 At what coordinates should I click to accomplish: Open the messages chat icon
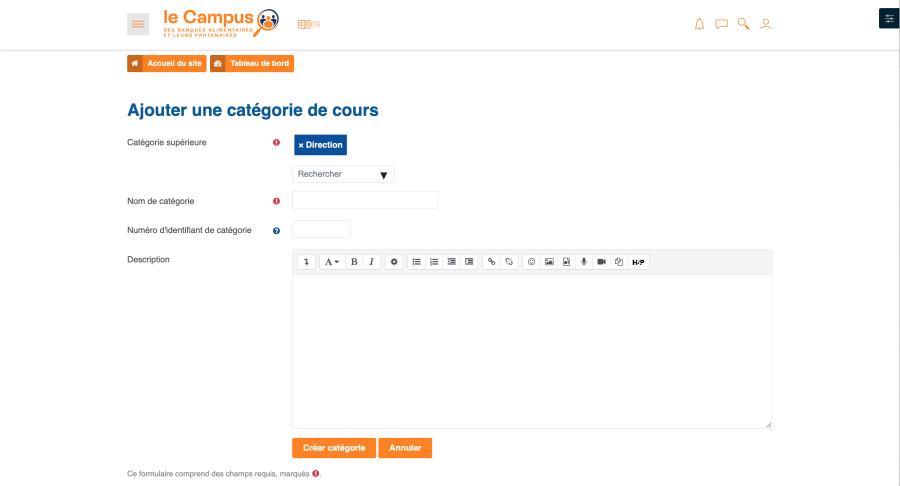pyautogui.click(x=721, y=24)
